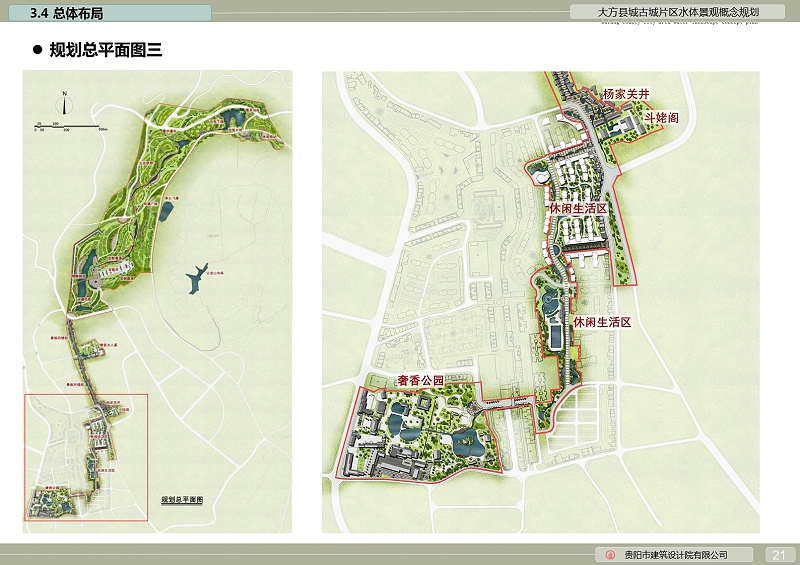Click the north arrow compass symbol

(64, 104)
